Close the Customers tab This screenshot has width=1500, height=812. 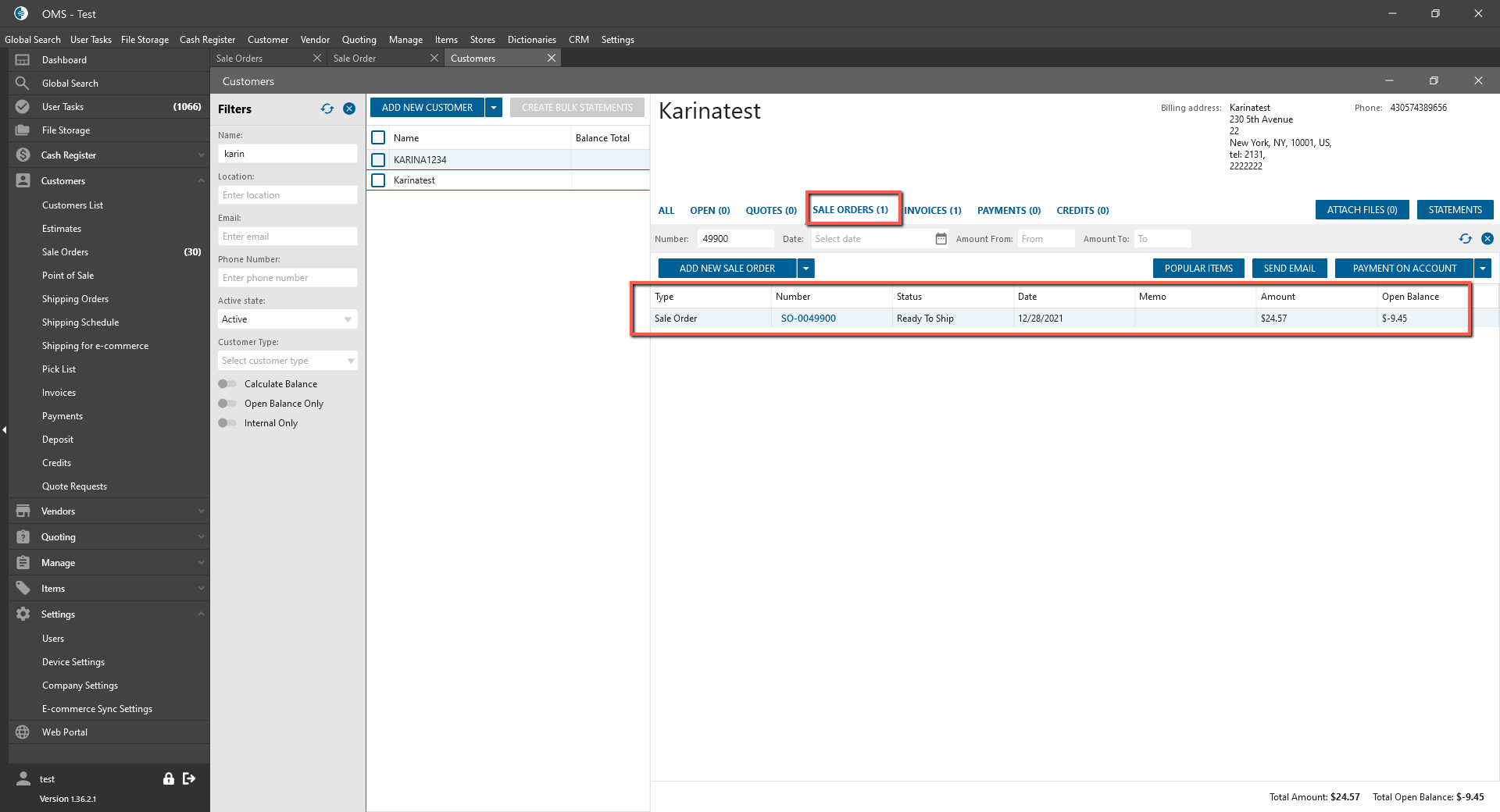552,58
